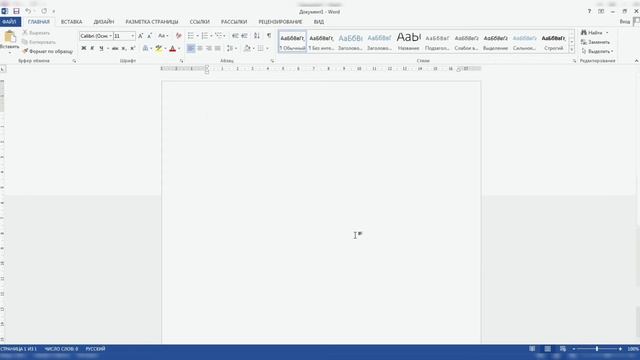Screen dimensions: 640x360
Task: Click the paragraph shading paint bucket
Action: tap(247, 48)
